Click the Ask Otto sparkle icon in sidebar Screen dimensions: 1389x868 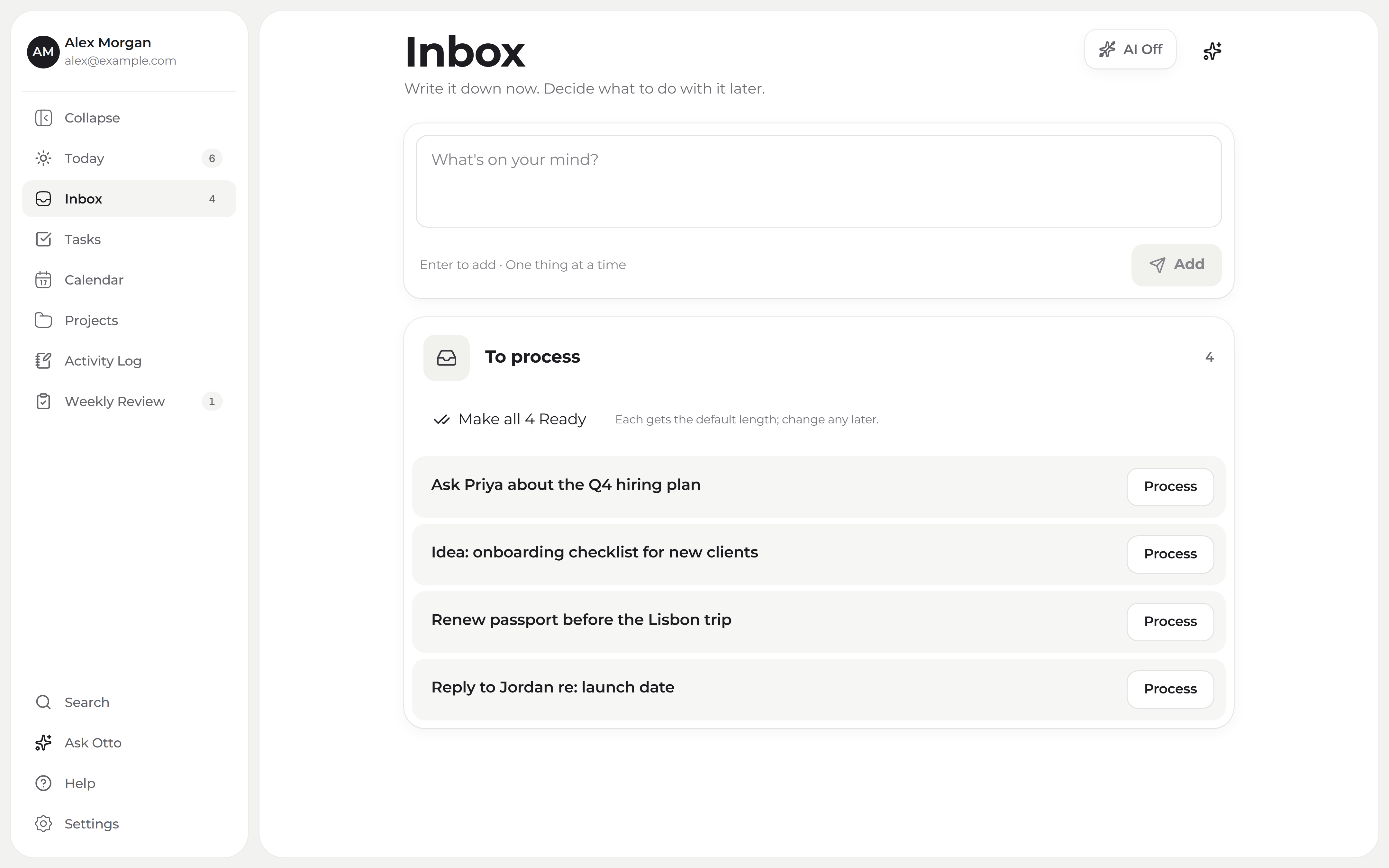[44, 743]
